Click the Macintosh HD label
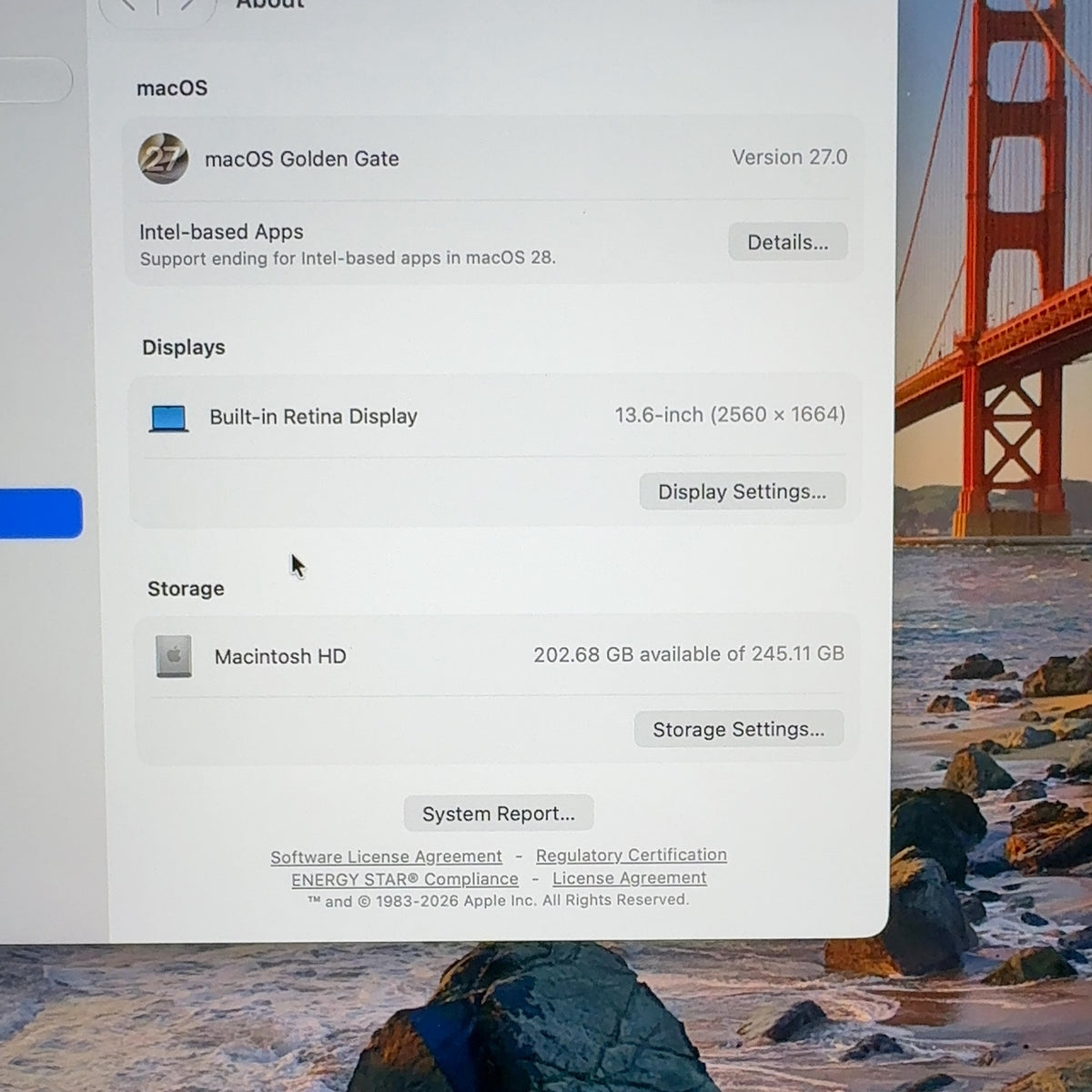 [280, 656]
